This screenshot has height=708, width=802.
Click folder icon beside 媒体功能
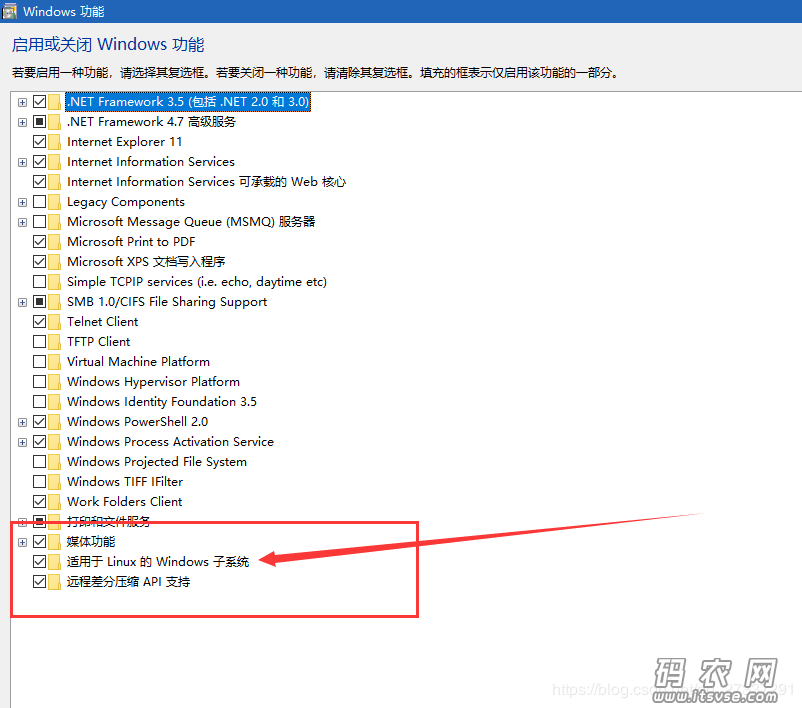coord(55,541)
